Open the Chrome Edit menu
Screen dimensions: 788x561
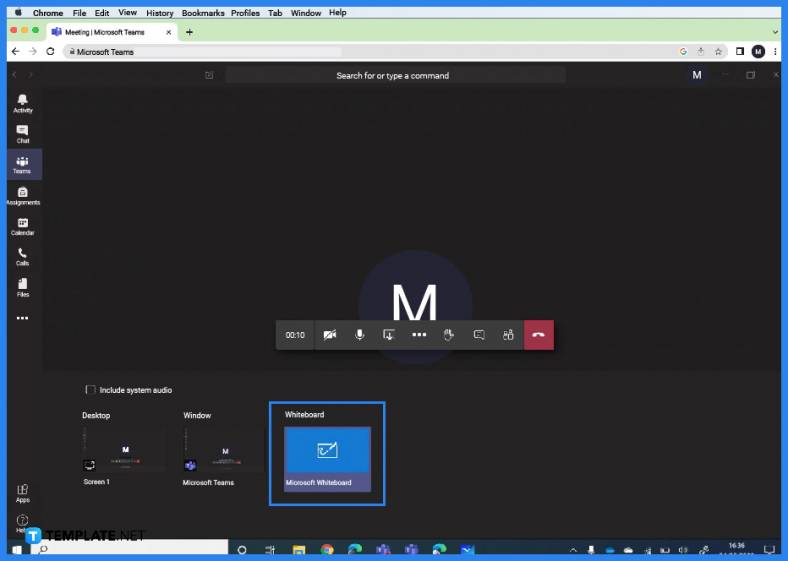(x=102, y=13)
